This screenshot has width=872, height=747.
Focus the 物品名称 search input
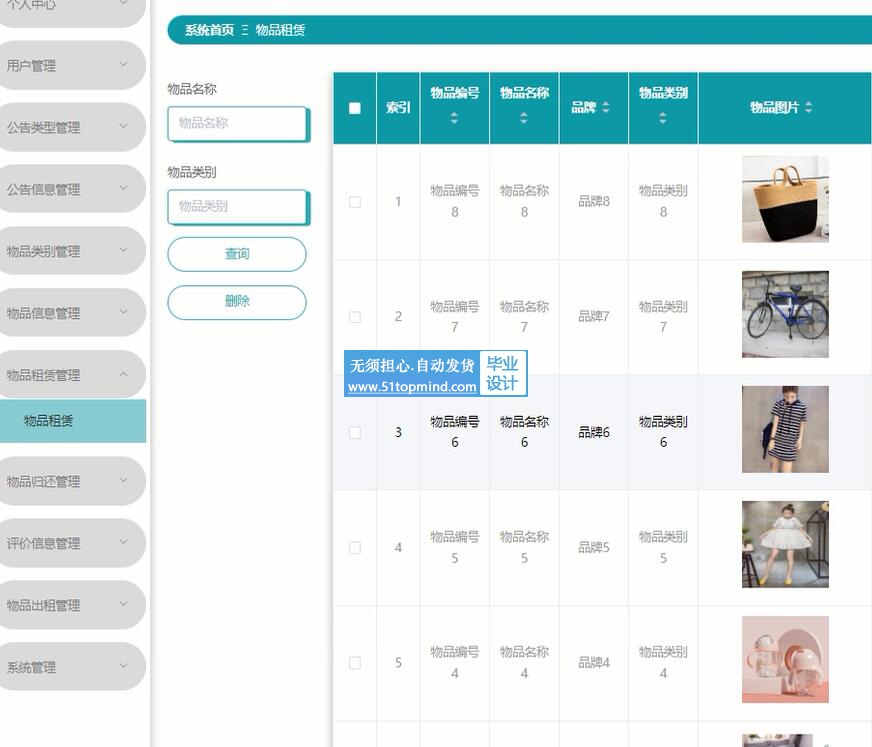237,123
